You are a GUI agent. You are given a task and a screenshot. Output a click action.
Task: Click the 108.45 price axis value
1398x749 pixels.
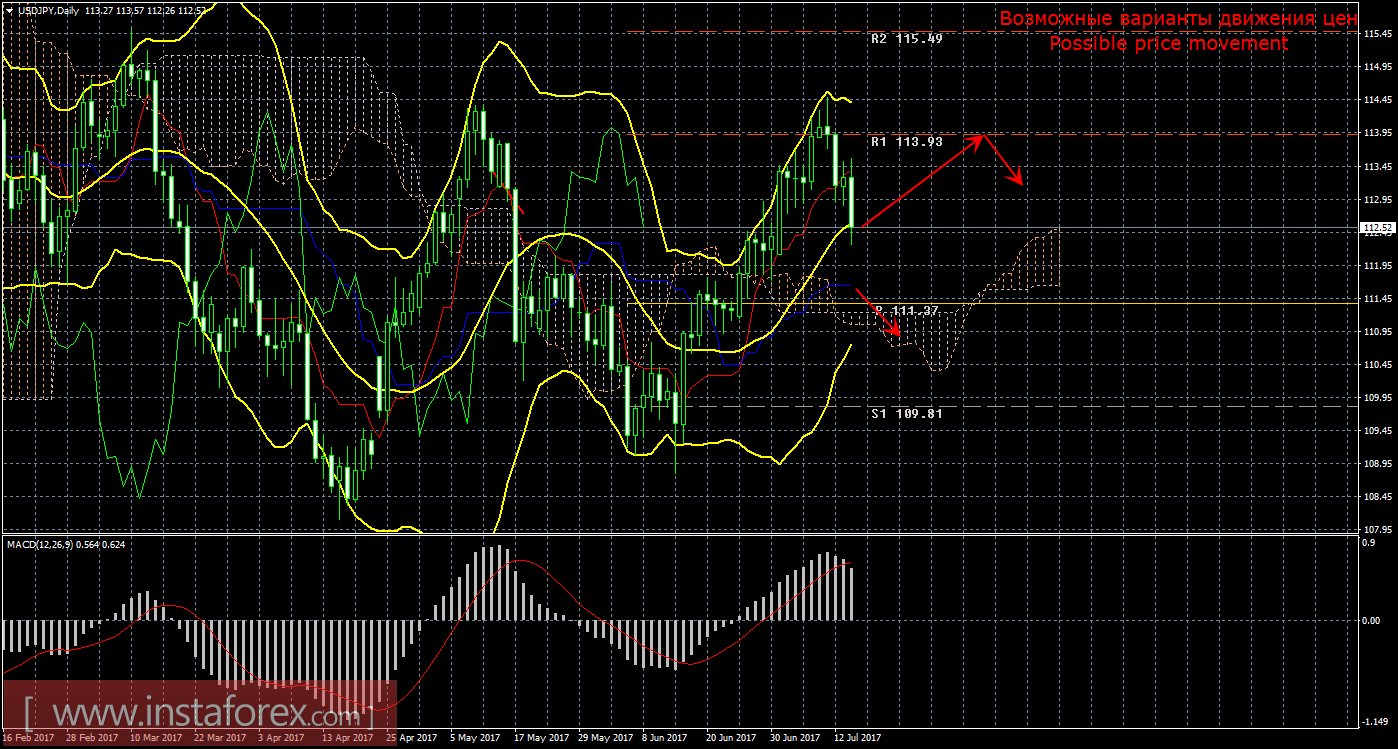pos(1377,496)
